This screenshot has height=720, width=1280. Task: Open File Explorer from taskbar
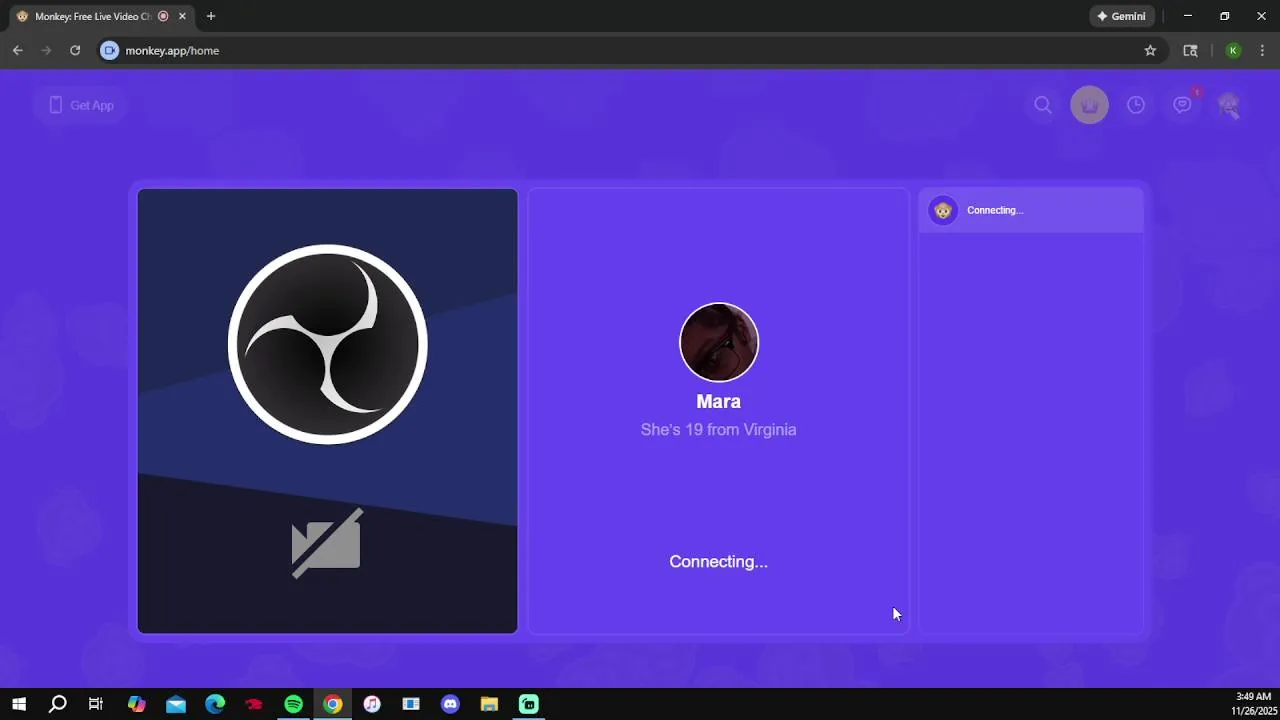[x=489, y=704]
